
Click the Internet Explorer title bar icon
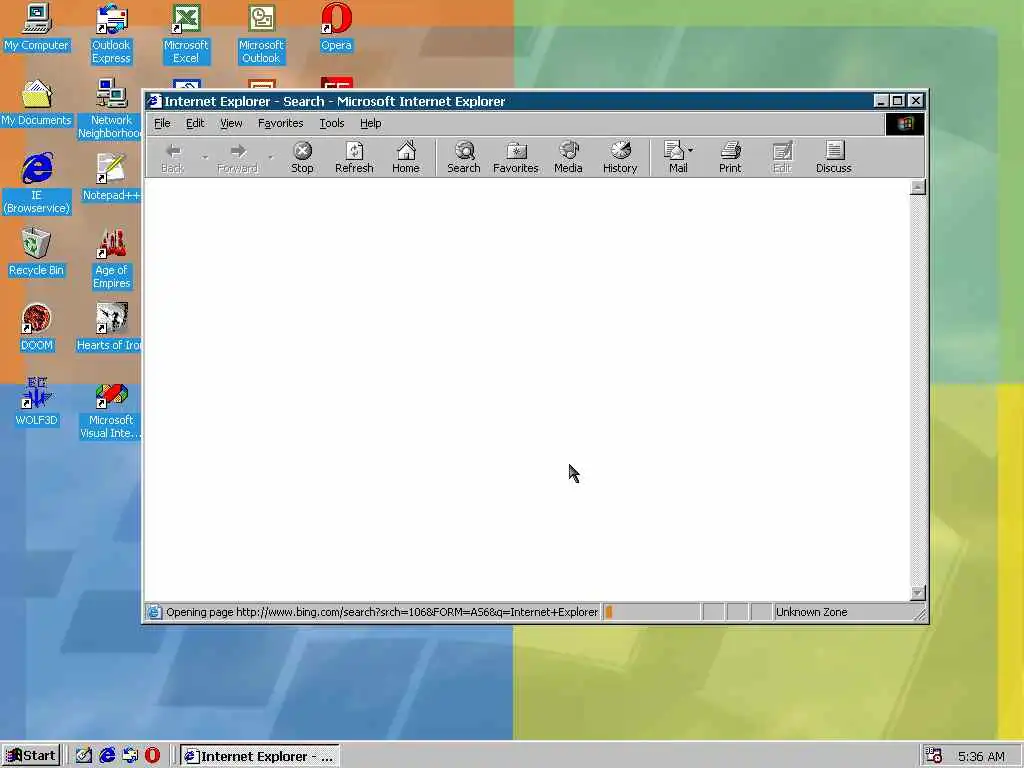point(153,101)
